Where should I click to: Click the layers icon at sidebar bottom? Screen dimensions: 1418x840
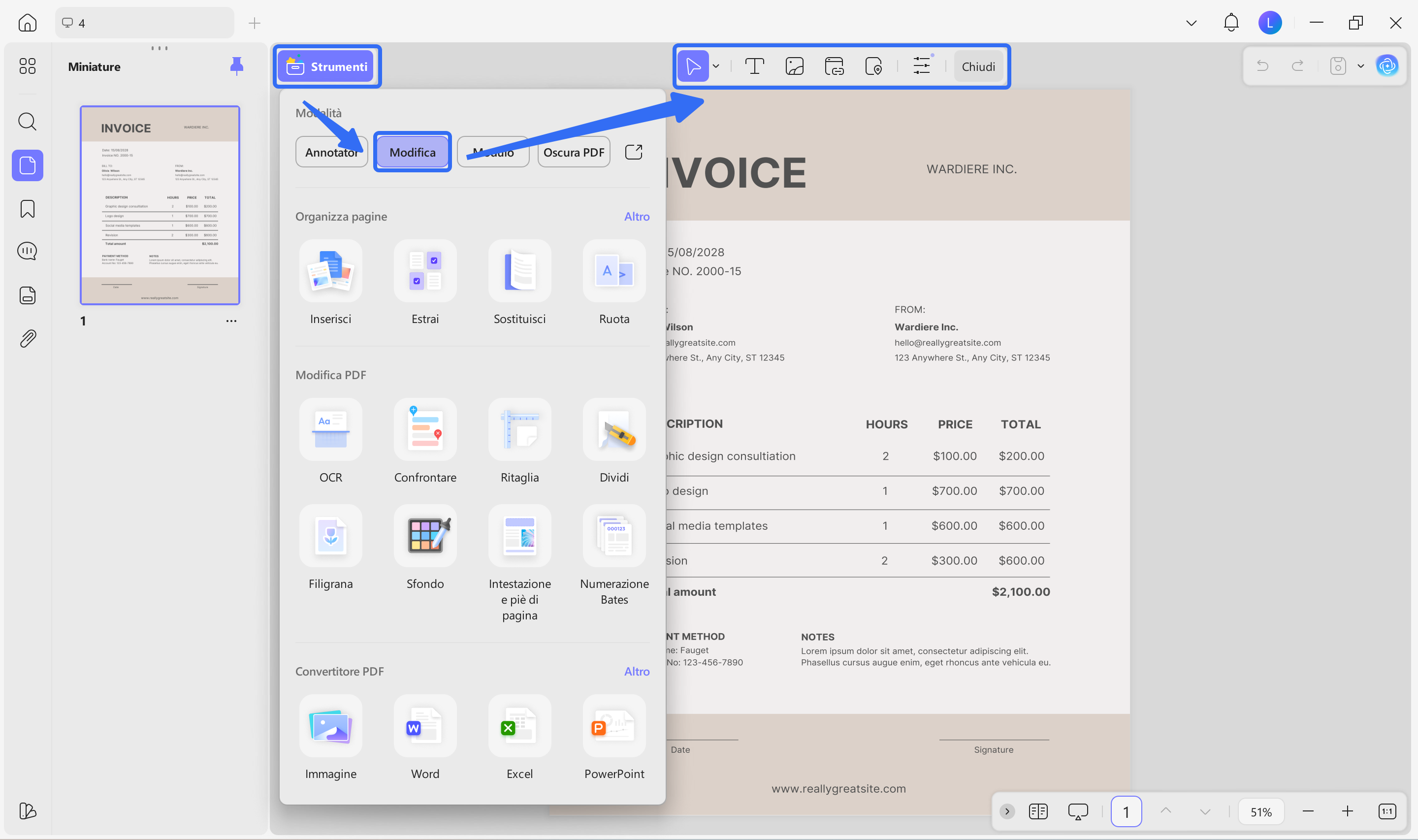click(27, 810)
